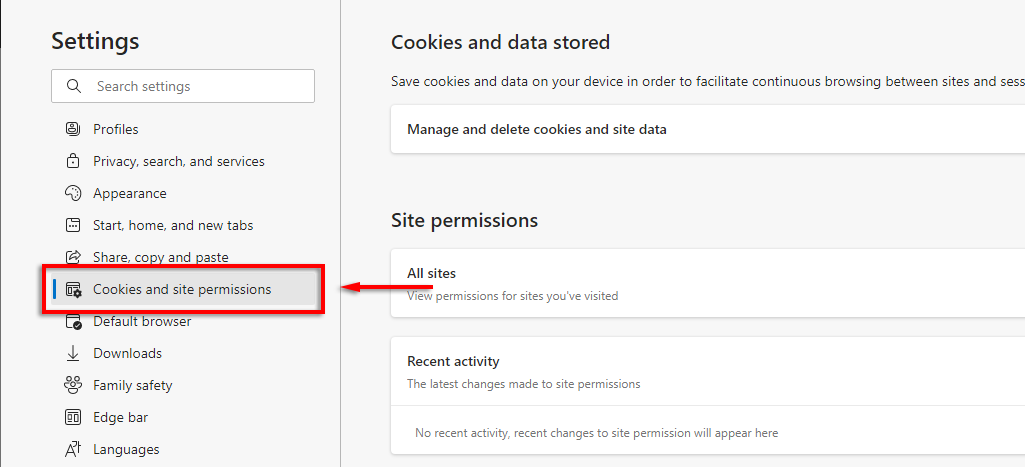
Task: Open All sites permissions list
Action: (431, 273)
